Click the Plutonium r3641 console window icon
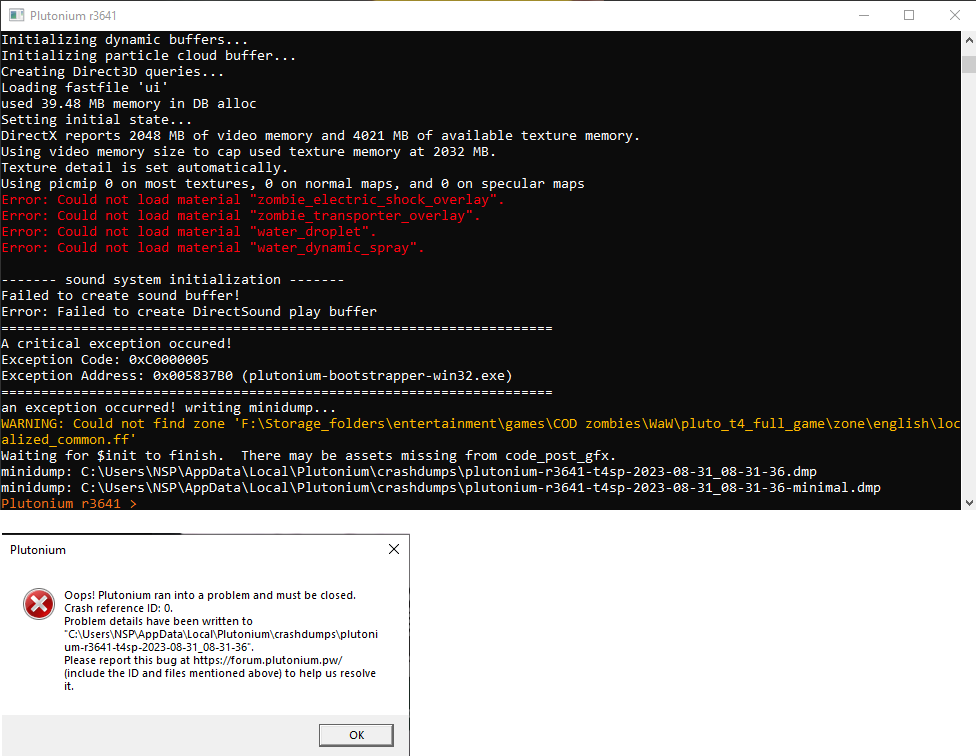This screenshot has width=976, height=756. pyautogui.click(x=16, y=15)
